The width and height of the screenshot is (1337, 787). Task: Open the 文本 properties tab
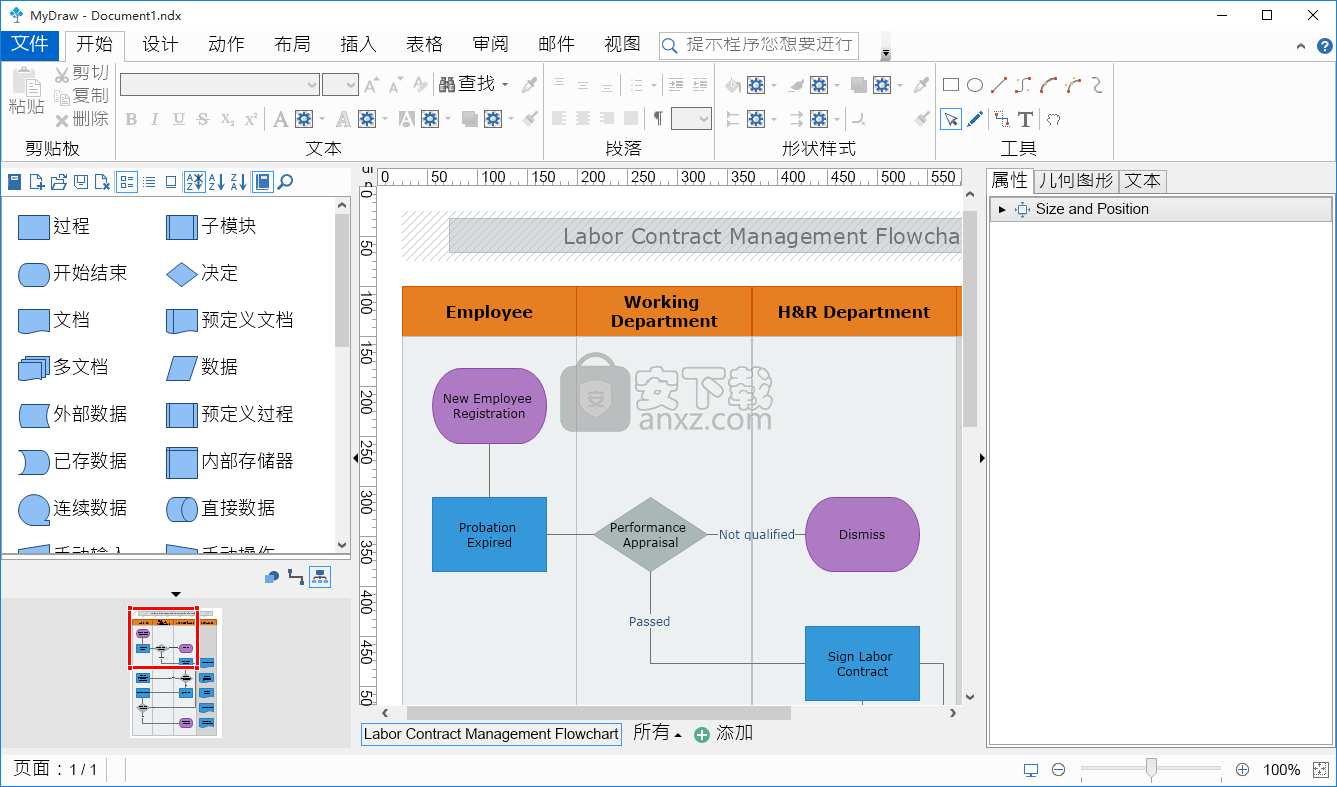(x=1142, y=181)
